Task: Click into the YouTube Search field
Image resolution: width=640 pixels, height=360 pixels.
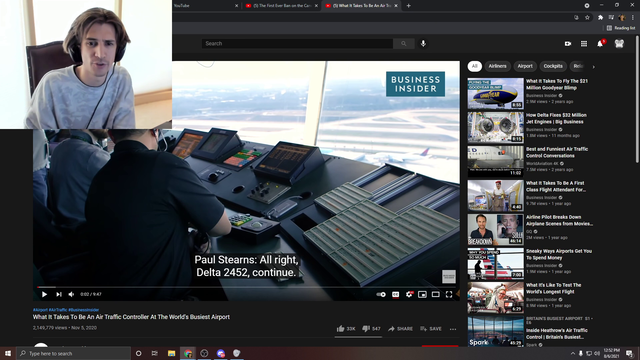Action: (x=297, y=43)
